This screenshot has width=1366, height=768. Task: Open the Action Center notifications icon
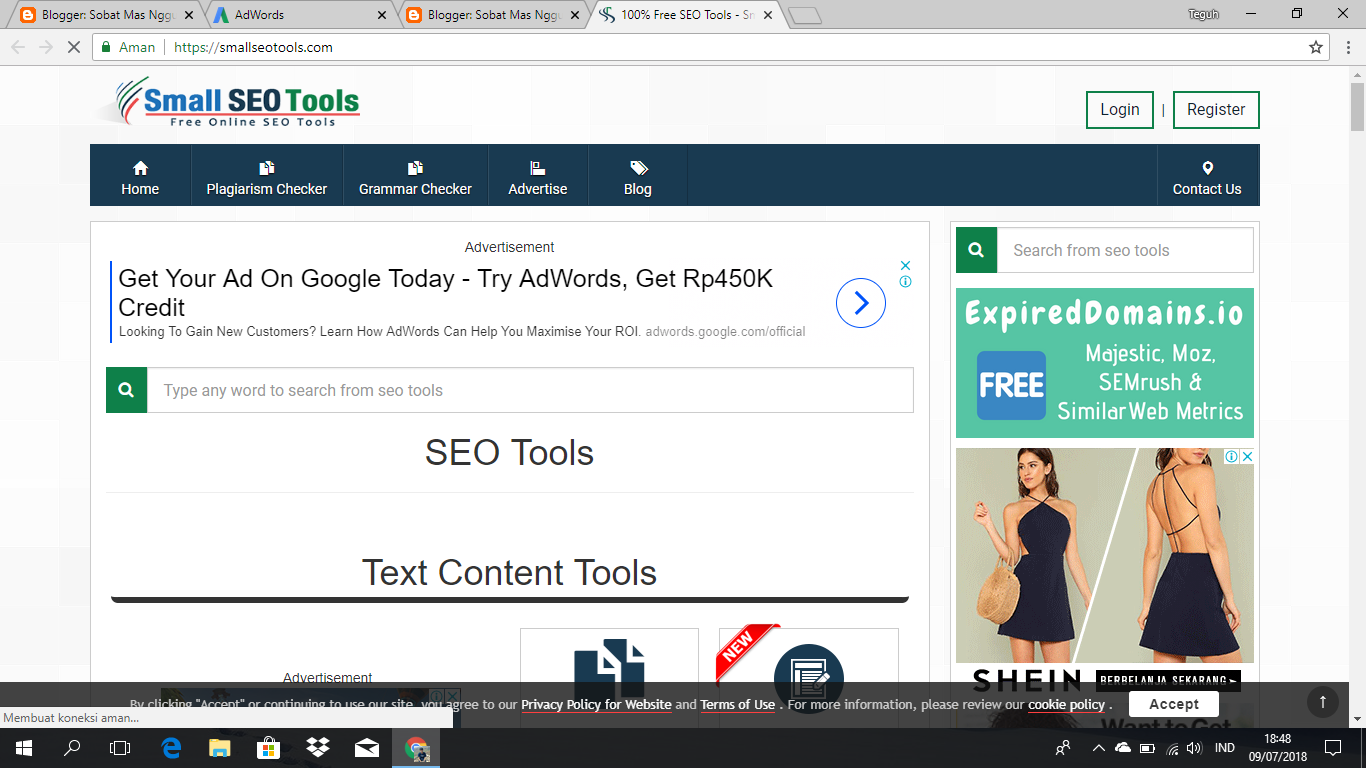pos(1332,748)
